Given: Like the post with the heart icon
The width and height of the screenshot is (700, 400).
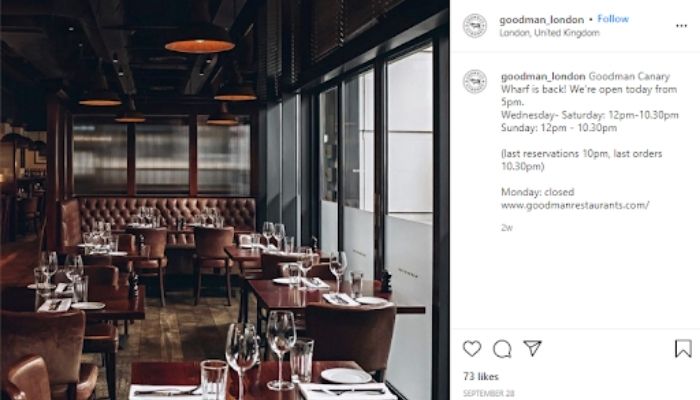Looking at the screenshot, I should 472,348.
